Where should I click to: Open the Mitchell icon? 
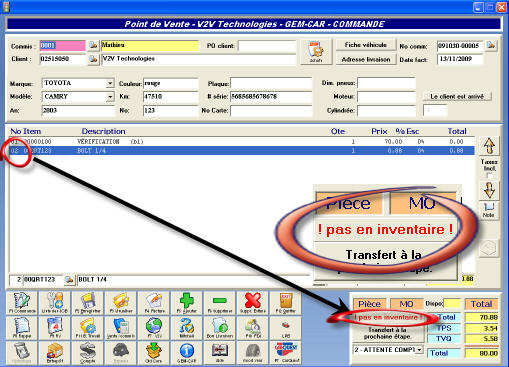187,328
